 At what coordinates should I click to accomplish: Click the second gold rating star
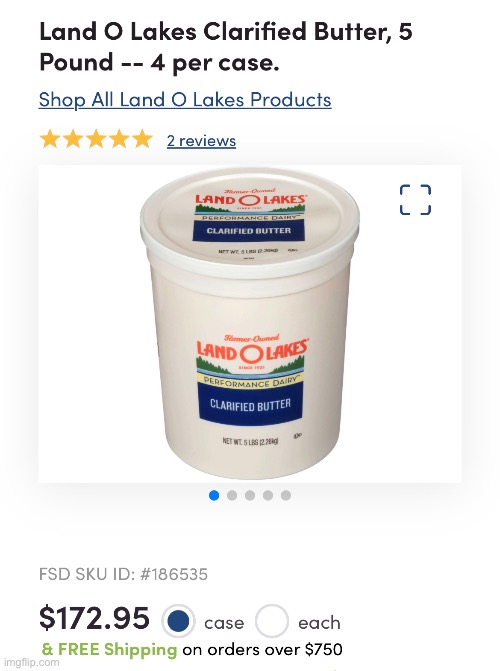coord(73,140)
